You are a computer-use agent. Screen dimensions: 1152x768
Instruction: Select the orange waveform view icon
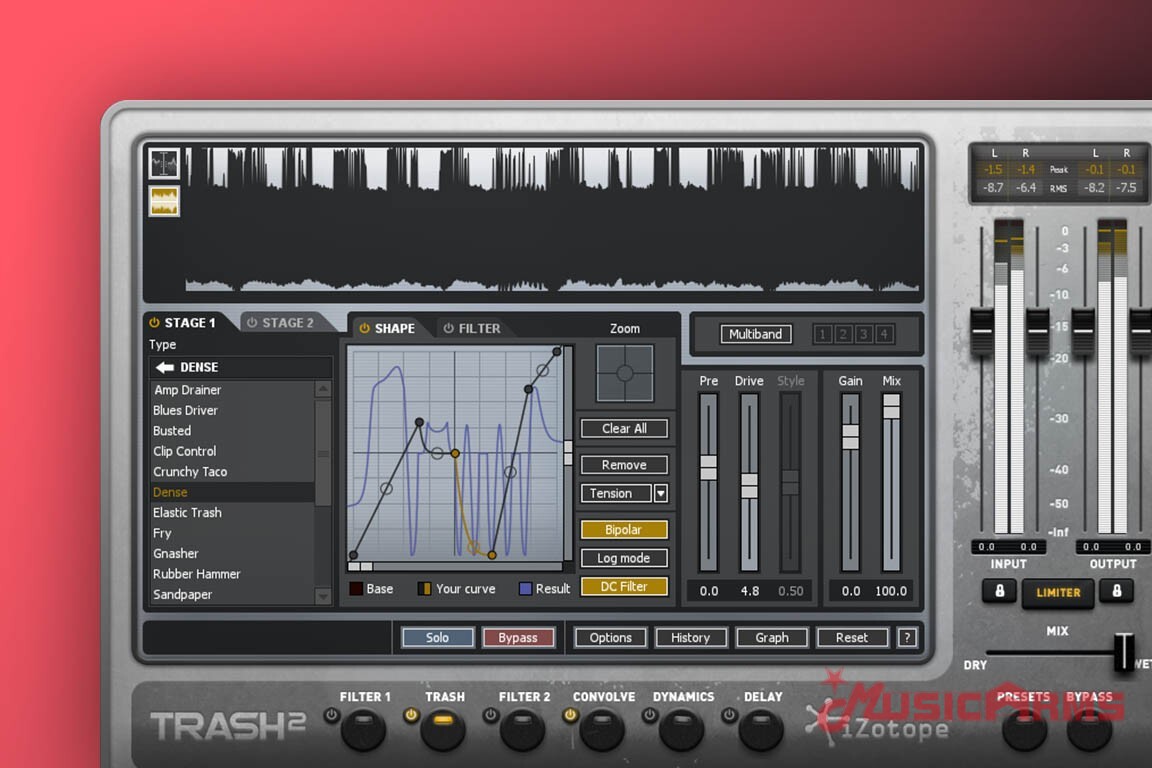click(x=164, y=201)
